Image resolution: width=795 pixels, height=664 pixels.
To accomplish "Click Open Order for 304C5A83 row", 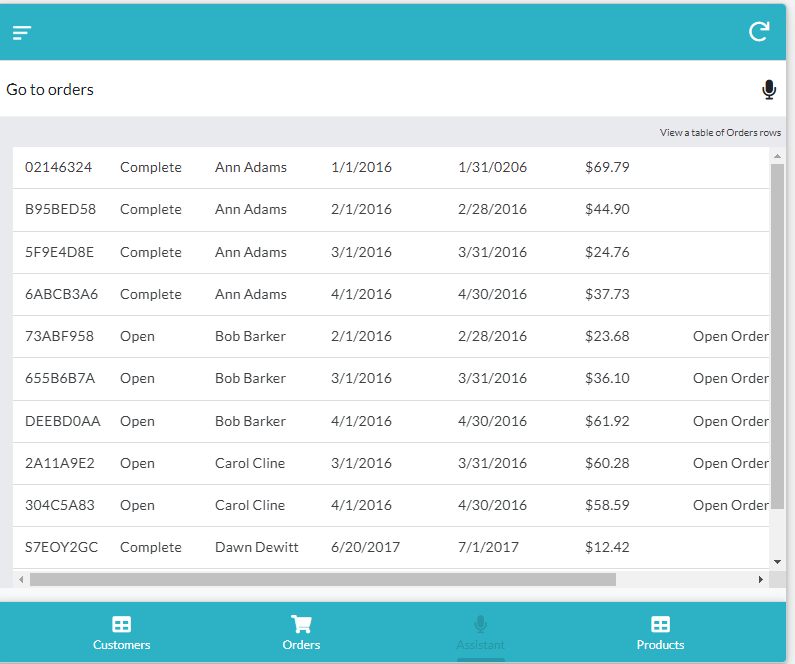I will [x=731, y=505].
